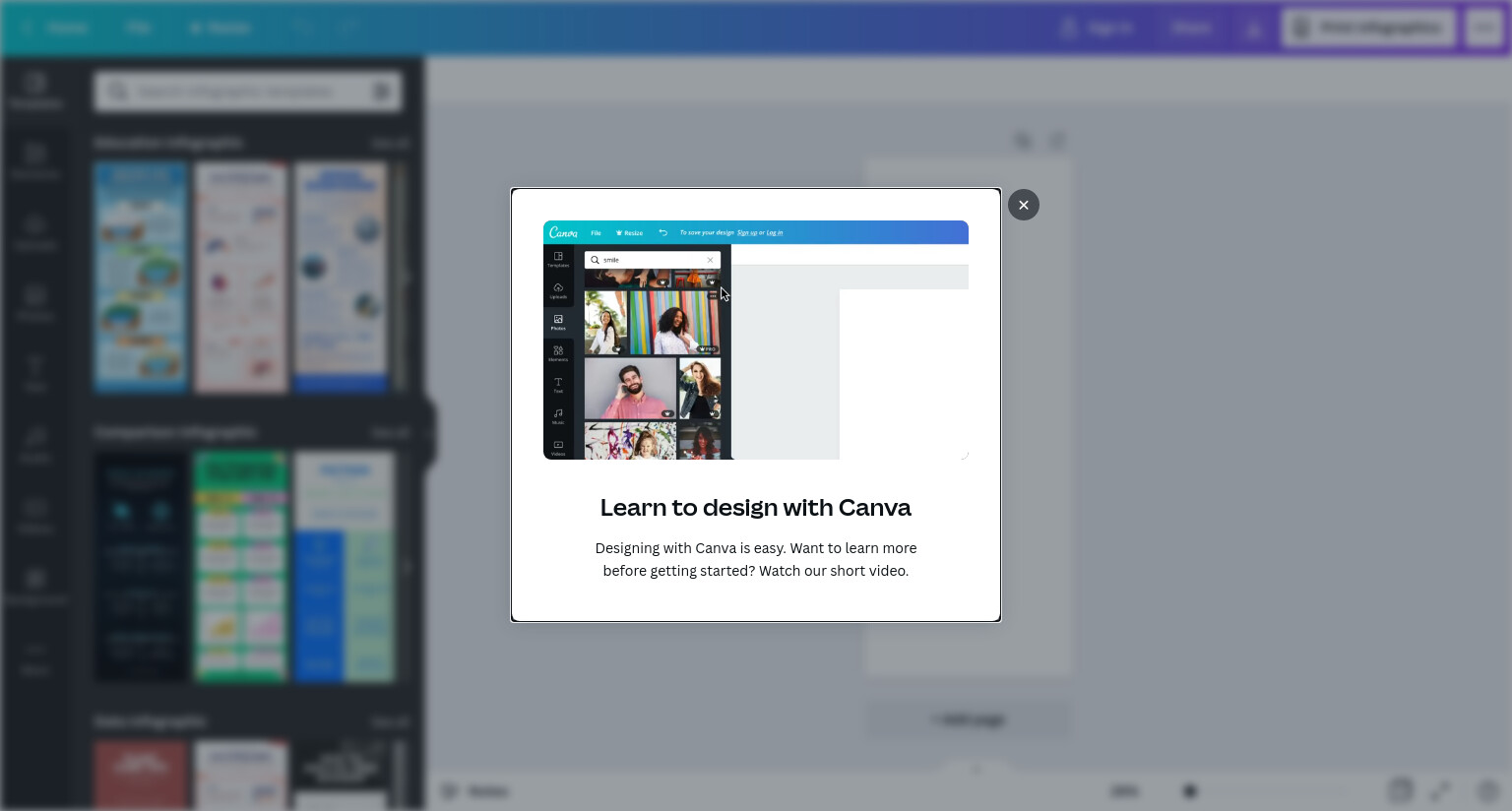Collapse the templates side panel
The width and height of the screenshot is (1512, 811).
(x=429, y=432)
